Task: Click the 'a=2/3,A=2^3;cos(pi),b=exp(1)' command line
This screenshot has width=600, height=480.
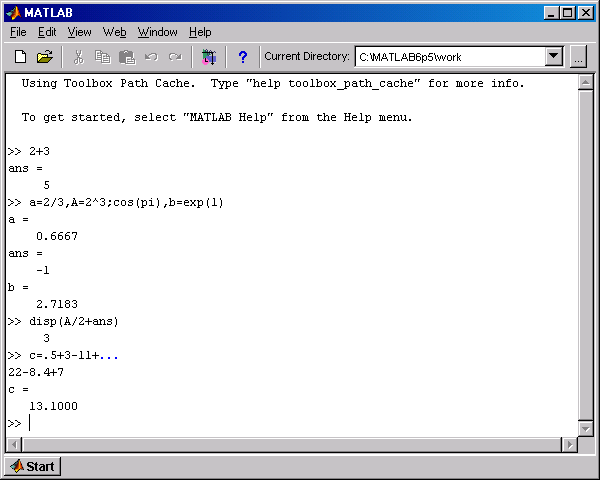Action: 126,202
